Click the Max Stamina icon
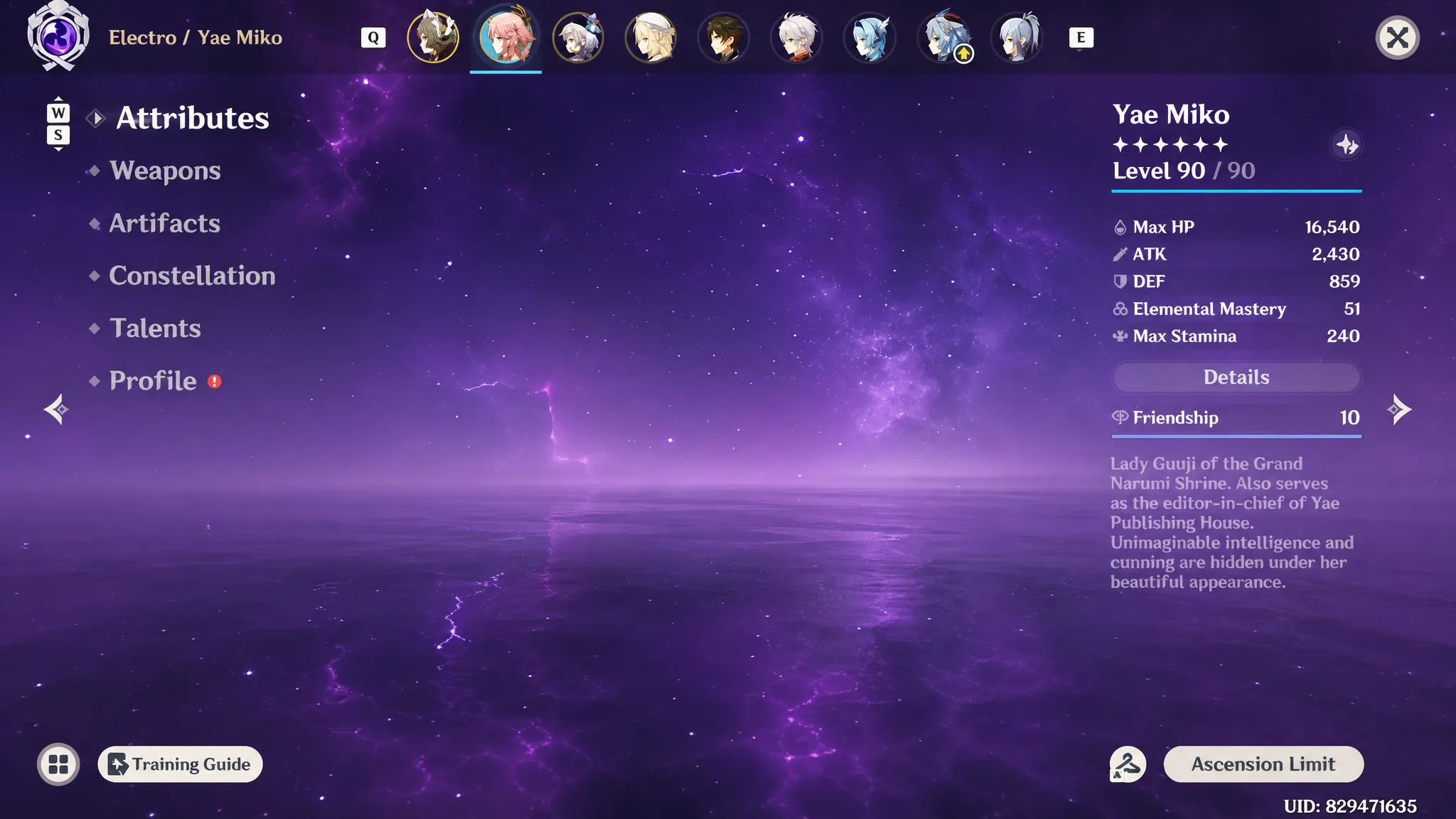1456x819 pixels. [x=1120, y=336]
